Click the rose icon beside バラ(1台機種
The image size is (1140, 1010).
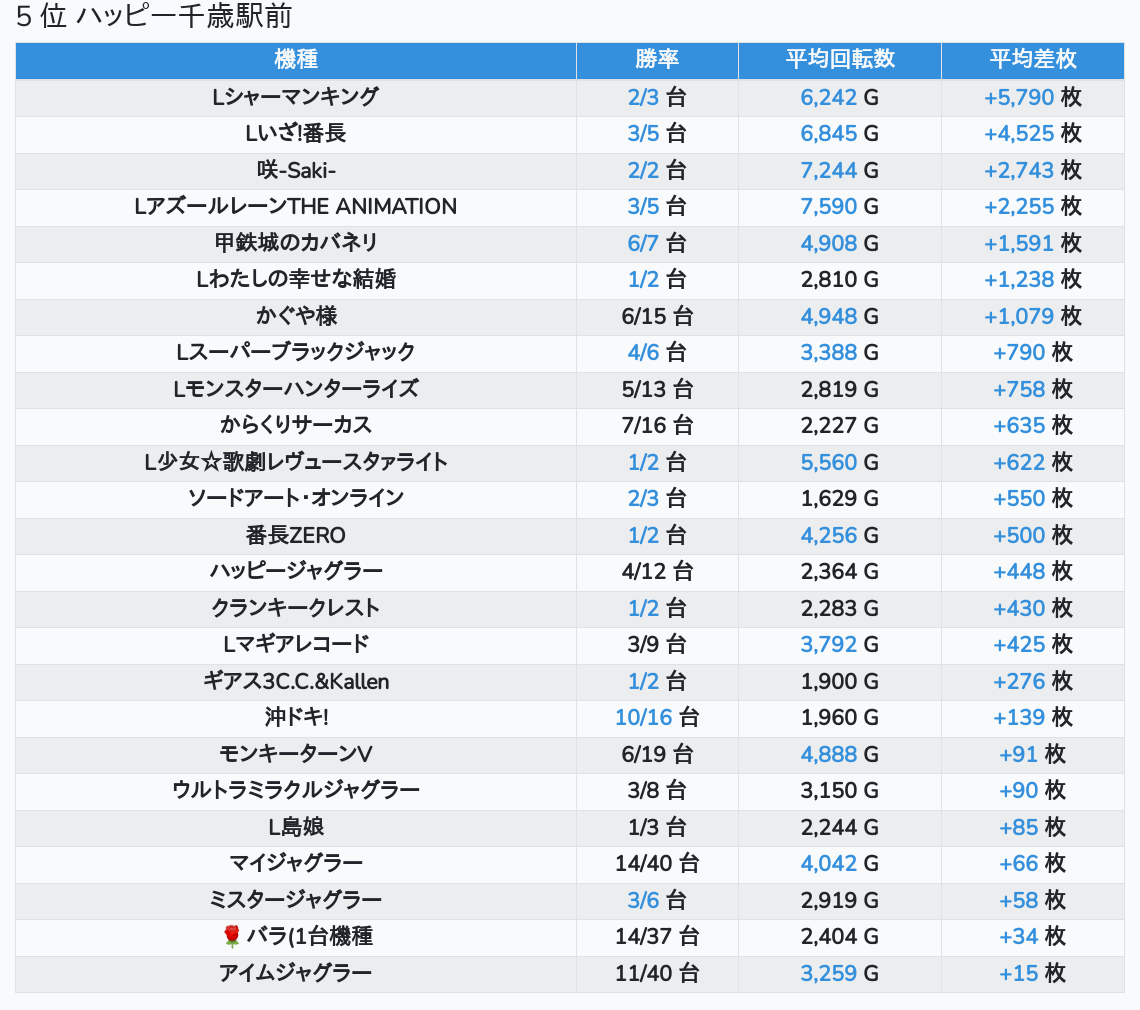[231, 936]
